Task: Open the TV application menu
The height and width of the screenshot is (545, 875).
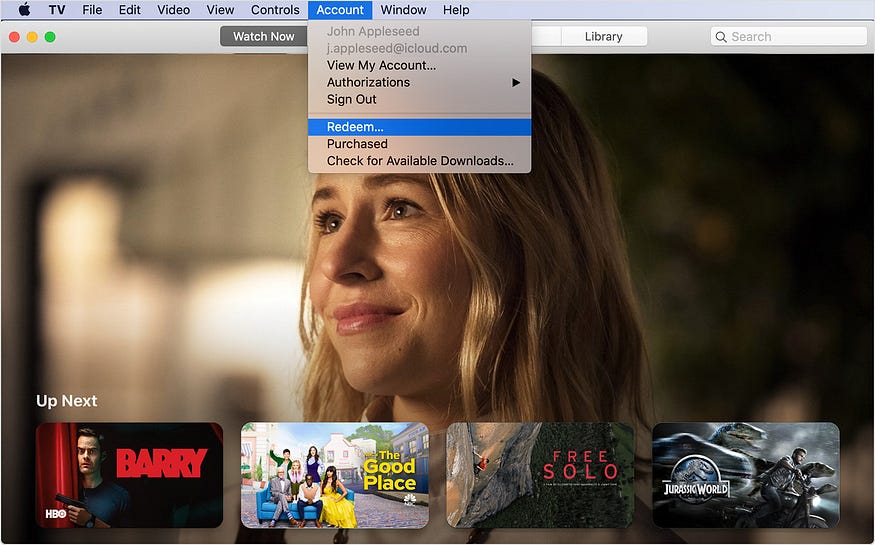Action: pyautogui.click(x=57, y=9)
